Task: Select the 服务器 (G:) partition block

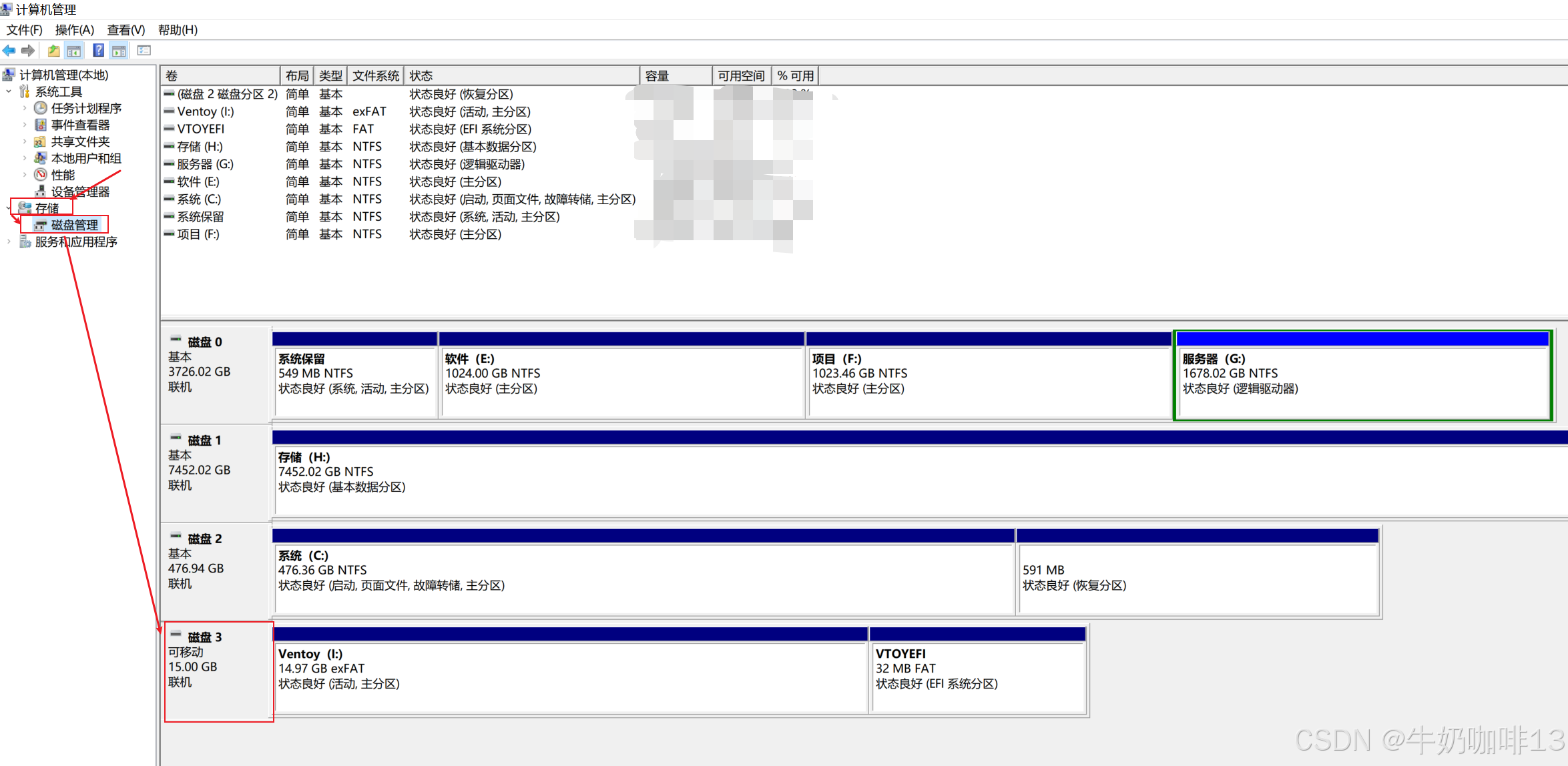Action: point(1362,380)
